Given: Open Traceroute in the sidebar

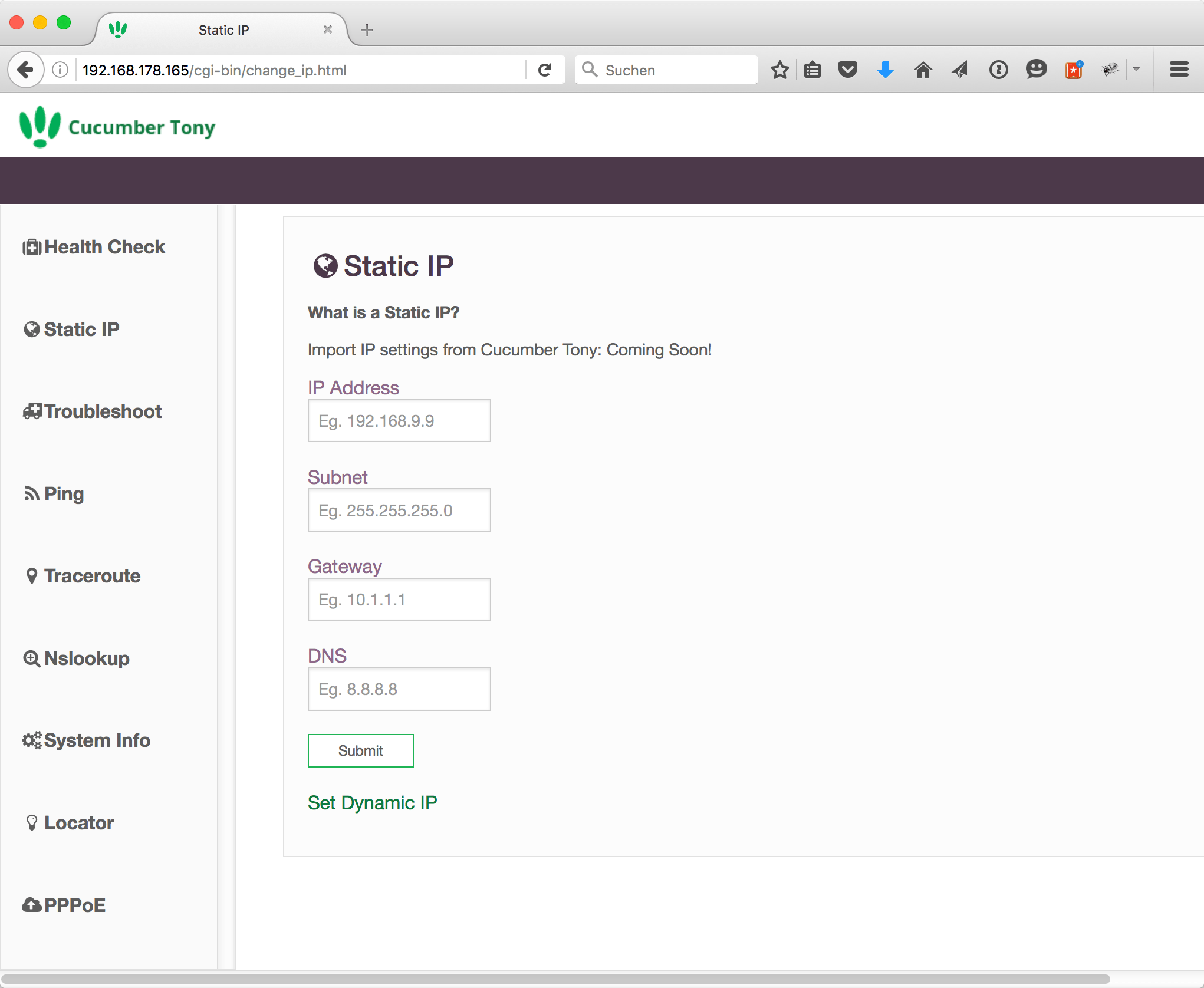Looking at the screenshot, I should [83, 576].
